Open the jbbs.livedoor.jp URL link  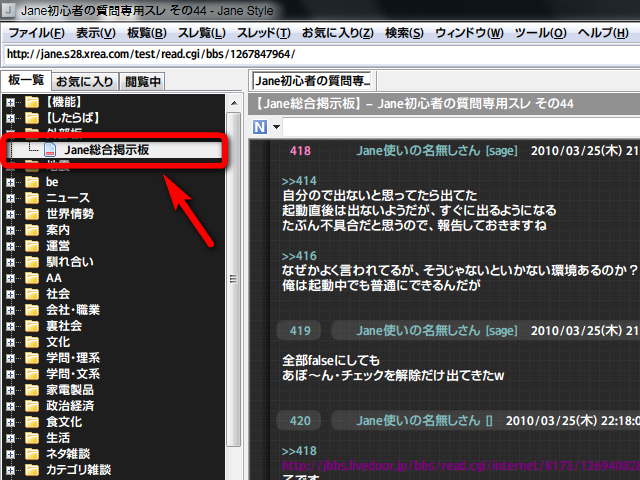(x=461, y=466)
